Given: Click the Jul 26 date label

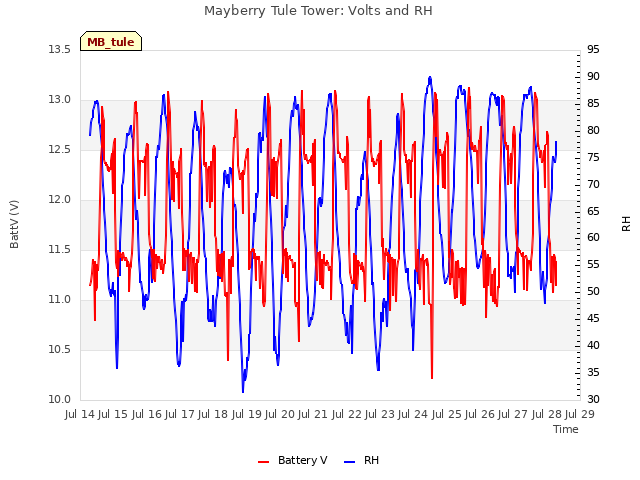Looking at the screenshot, I should point(480,414).
